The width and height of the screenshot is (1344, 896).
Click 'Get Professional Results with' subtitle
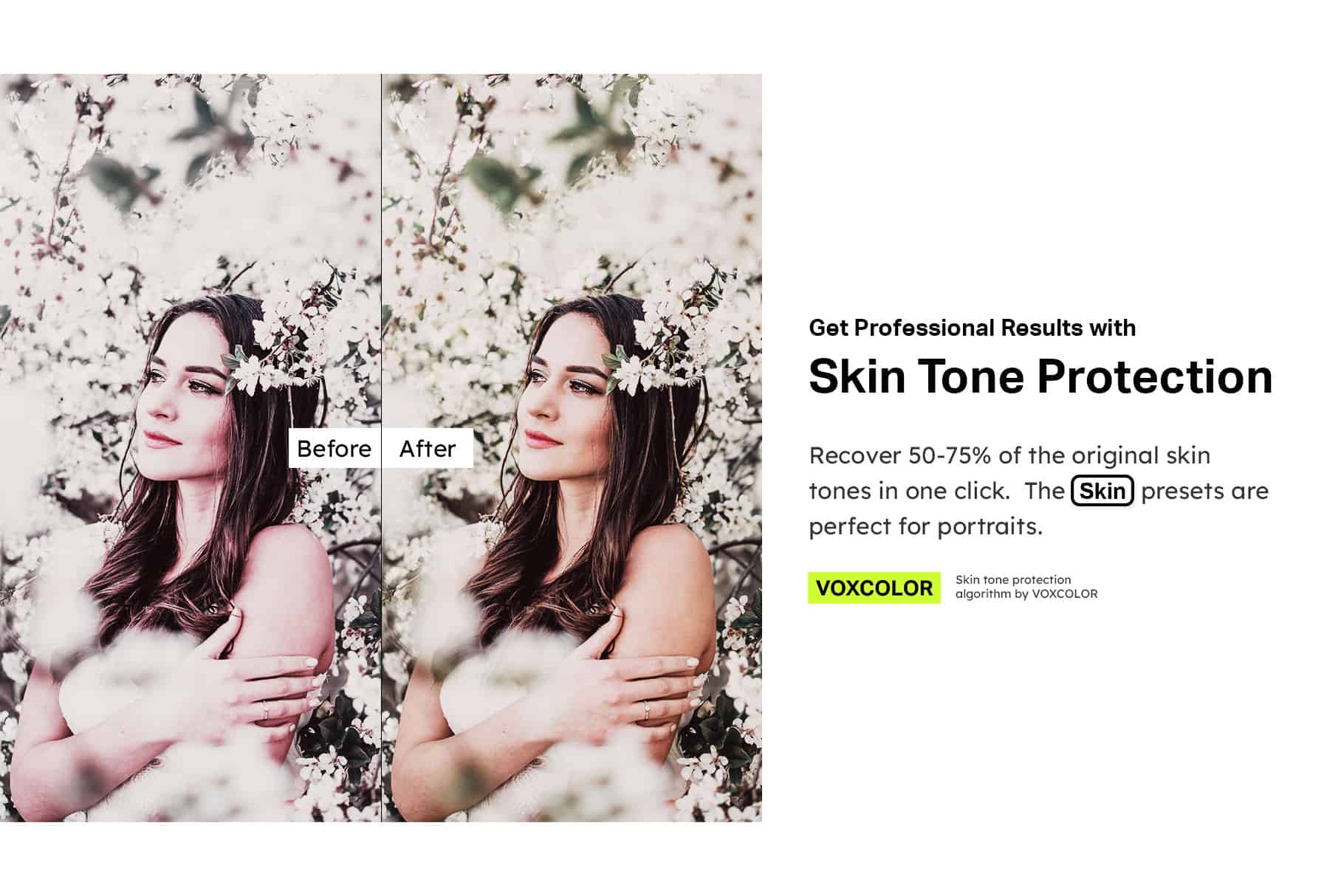click(973, 328)
